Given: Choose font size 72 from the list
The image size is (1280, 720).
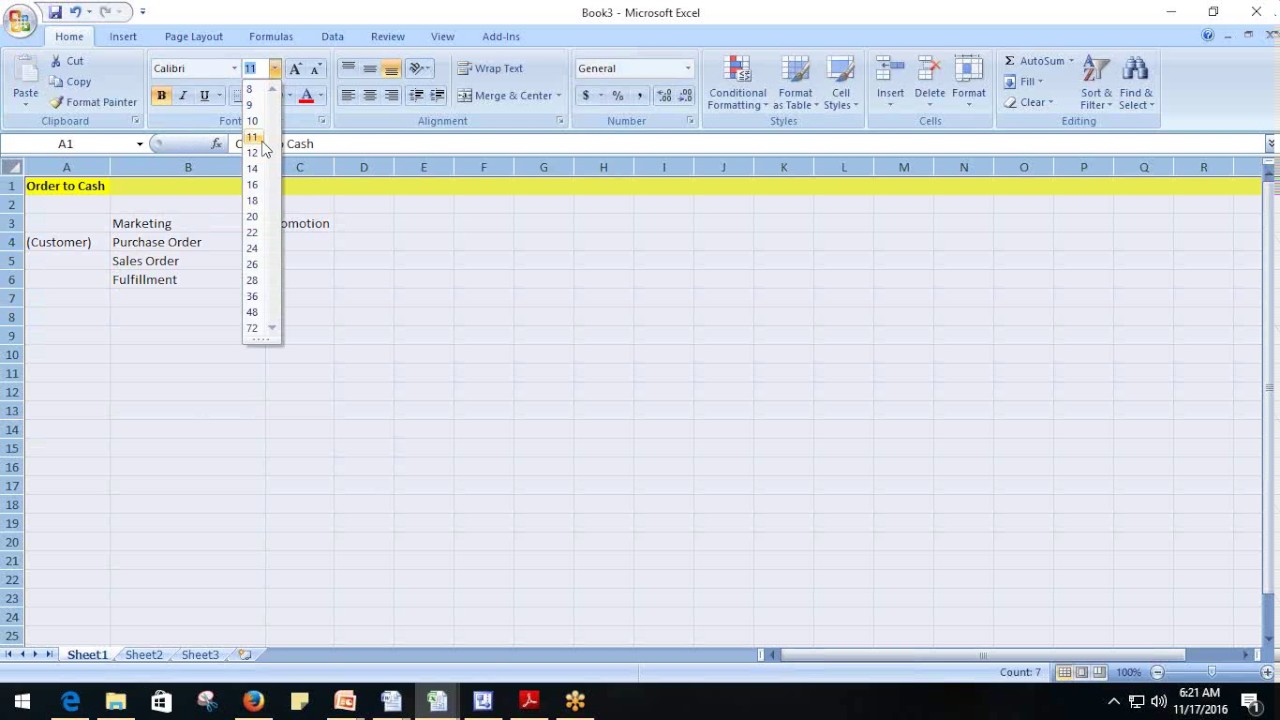Looking at the screenshot, I should [x=252, y=328].
